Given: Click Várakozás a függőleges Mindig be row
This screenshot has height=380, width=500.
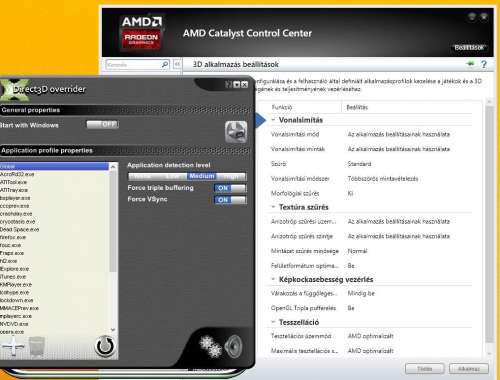Looking at the screenshot, I should pyautogui.click(x=371, y=293).
